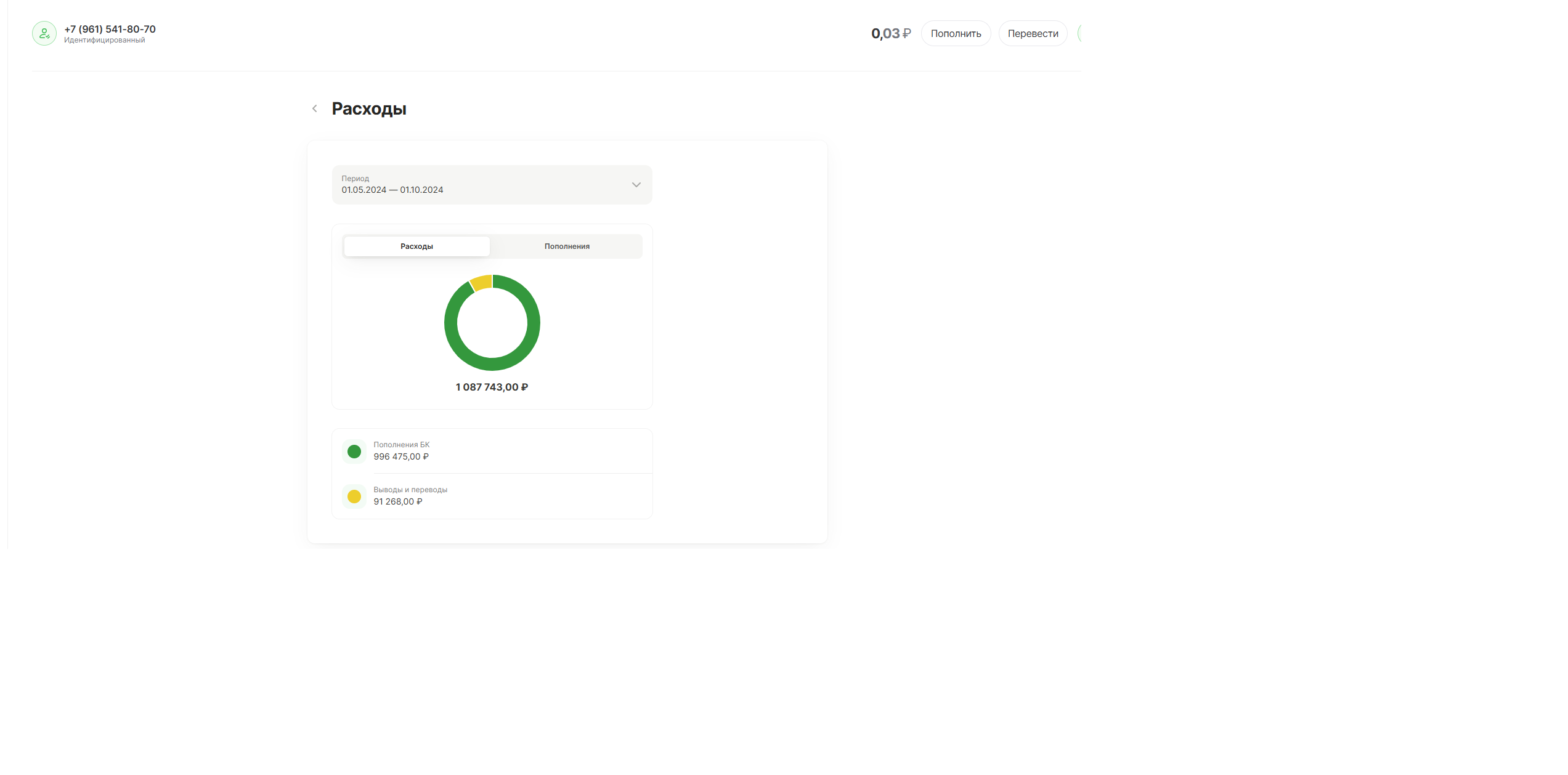Screen dimensions: 1568x775
Task: Switch to the Пополнения tab
Action: click(x=567, y=246)
